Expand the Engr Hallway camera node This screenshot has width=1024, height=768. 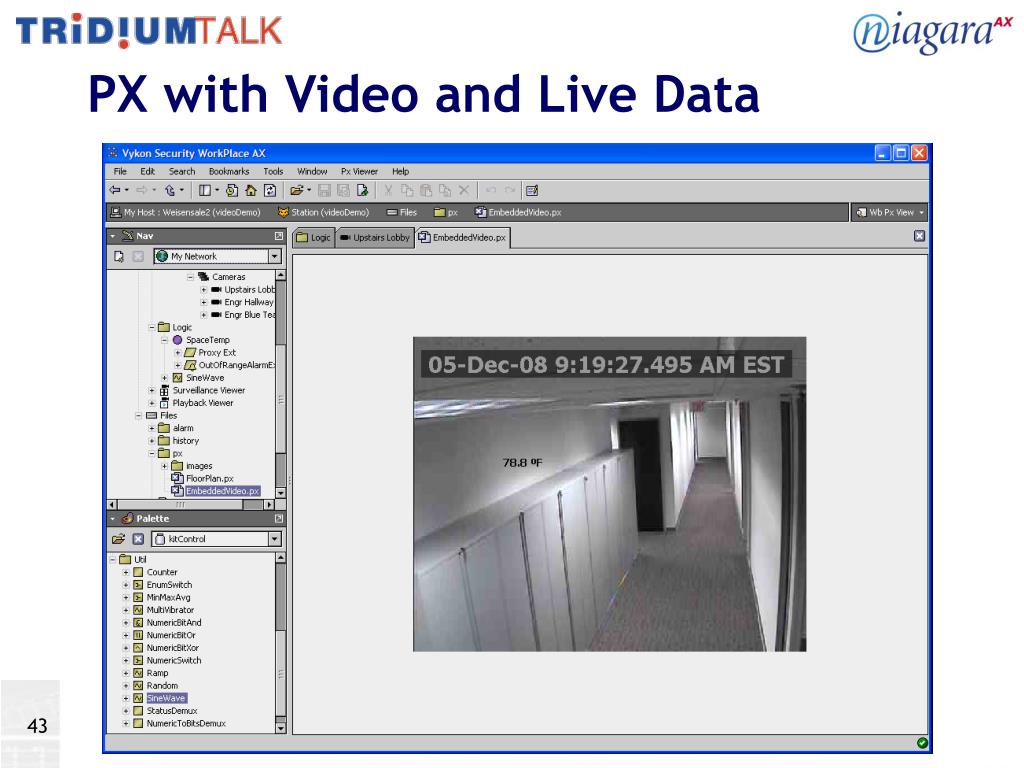(x=204, y=302)
